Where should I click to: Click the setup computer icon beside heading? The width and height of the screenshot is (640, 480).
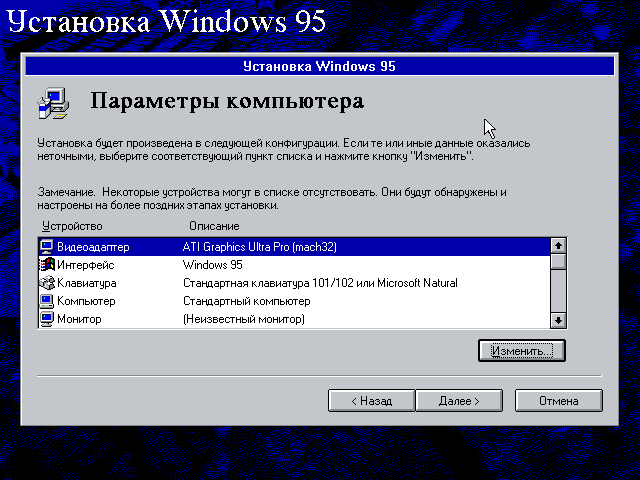tap(53, 103)
